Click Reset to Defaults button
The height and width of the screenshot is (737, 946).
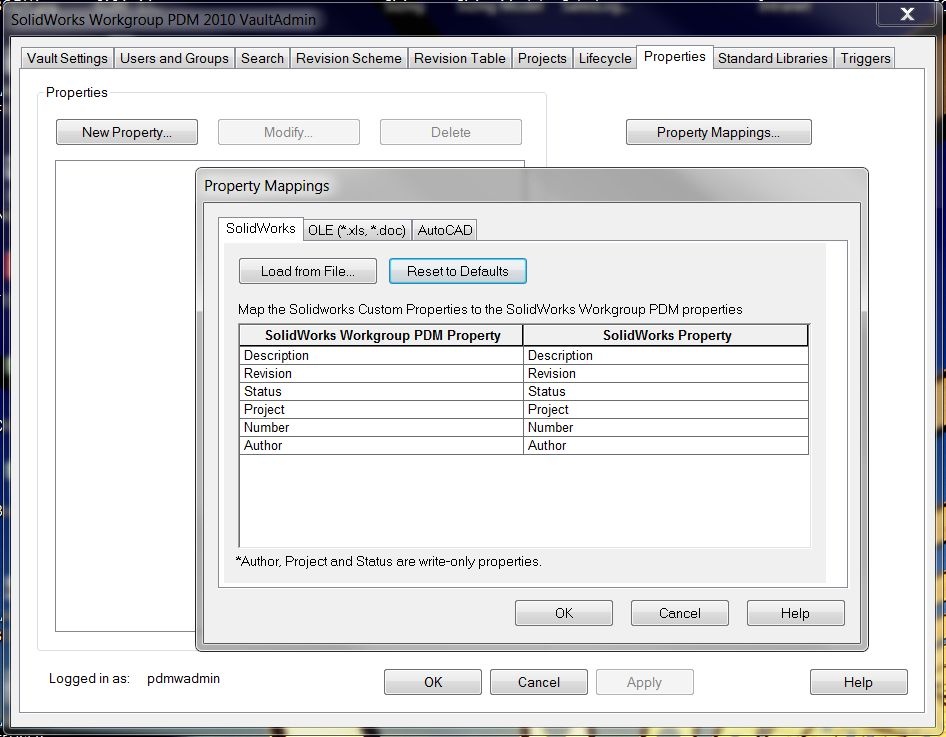458,271
